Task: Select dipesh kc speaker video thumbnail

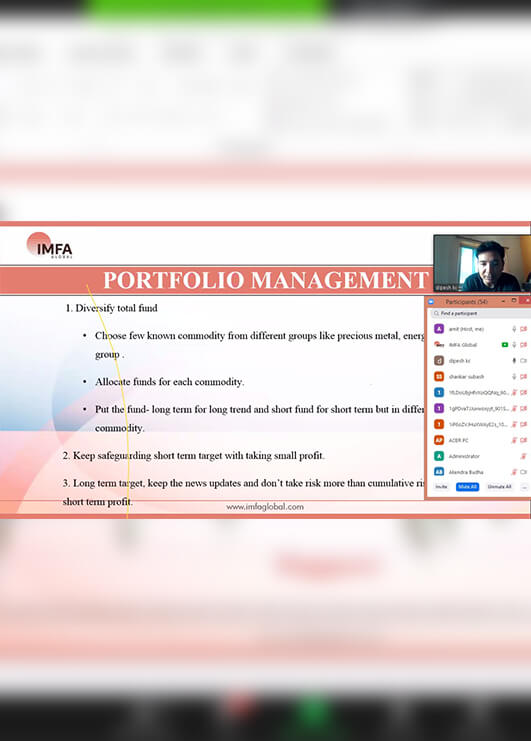Action: tap(482, 263)
